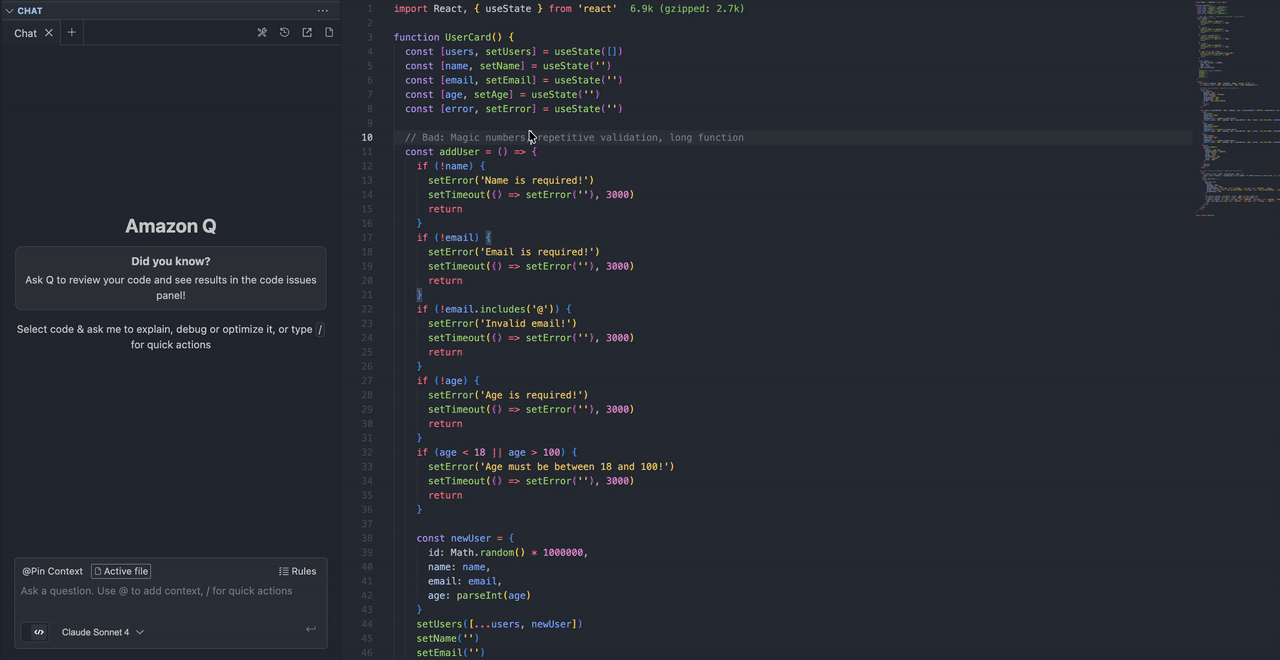
Task: Open a new chat tab with plus icon
Action: [71, 32]
